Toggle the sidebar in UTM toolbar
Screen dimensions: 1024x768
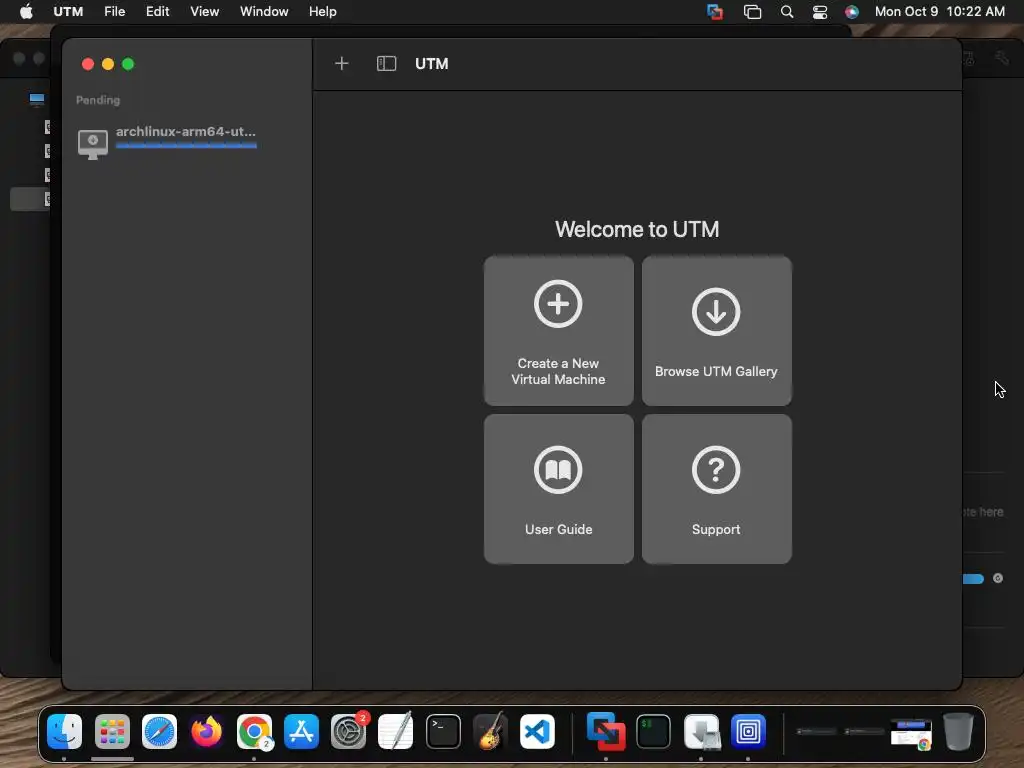pyautogui.click(x=386, y=63)
